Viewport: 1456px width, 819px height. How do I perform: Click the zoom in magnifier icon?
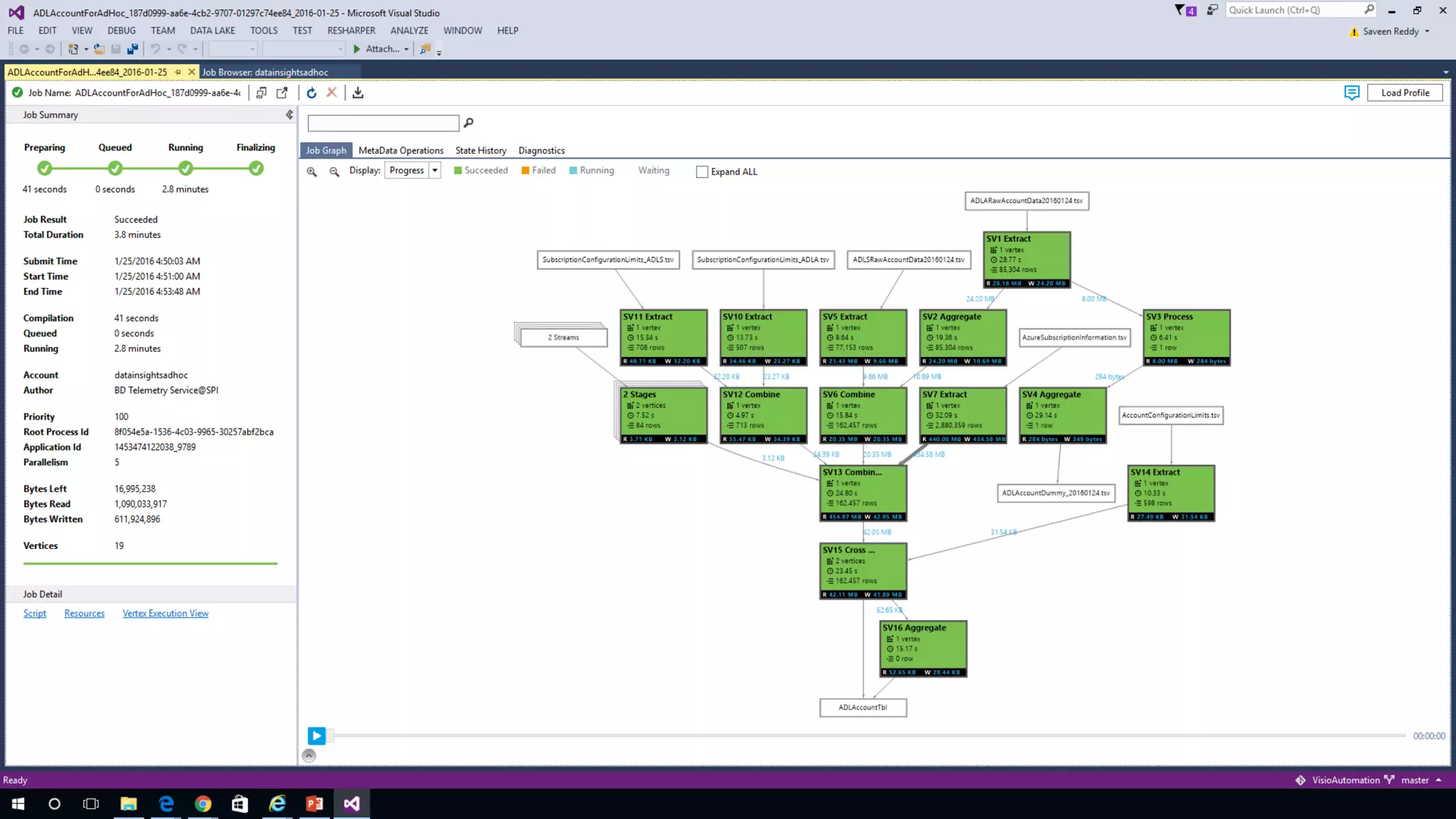pyautogui.click(x=311, y=171)
